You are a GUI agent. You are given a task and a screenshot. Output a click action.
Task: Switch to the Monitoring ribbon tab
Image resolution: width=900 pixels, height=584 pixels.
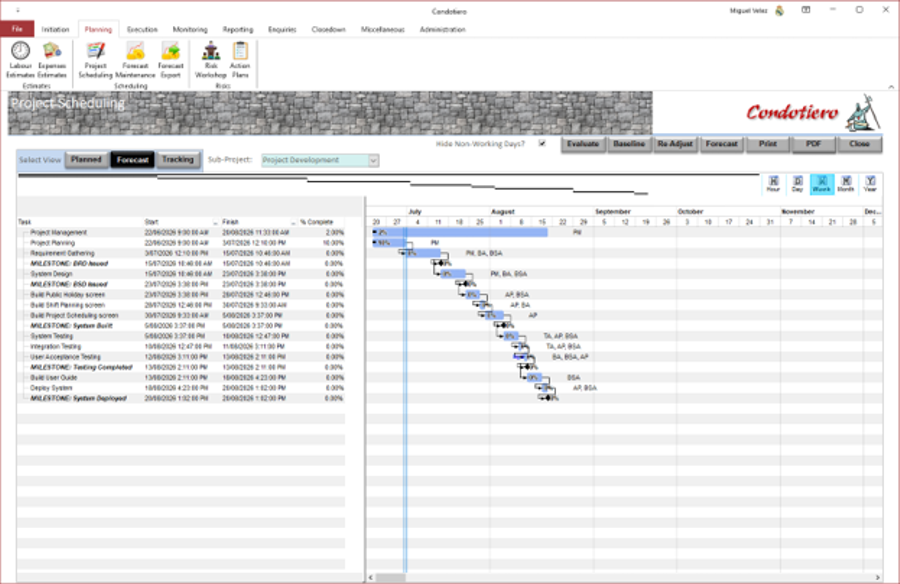(x=190, y=29)
